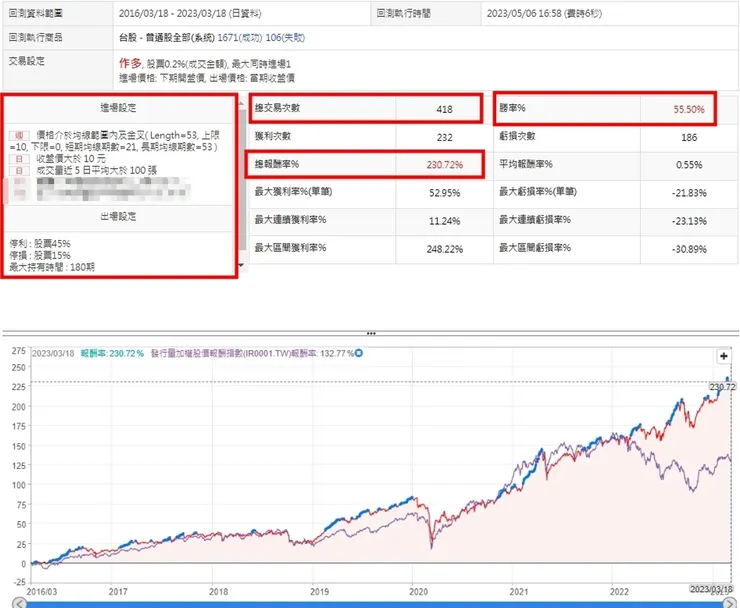Click the right handle of the chart range slider
This screenshot has width=740, height=608.
pos(729,603)
